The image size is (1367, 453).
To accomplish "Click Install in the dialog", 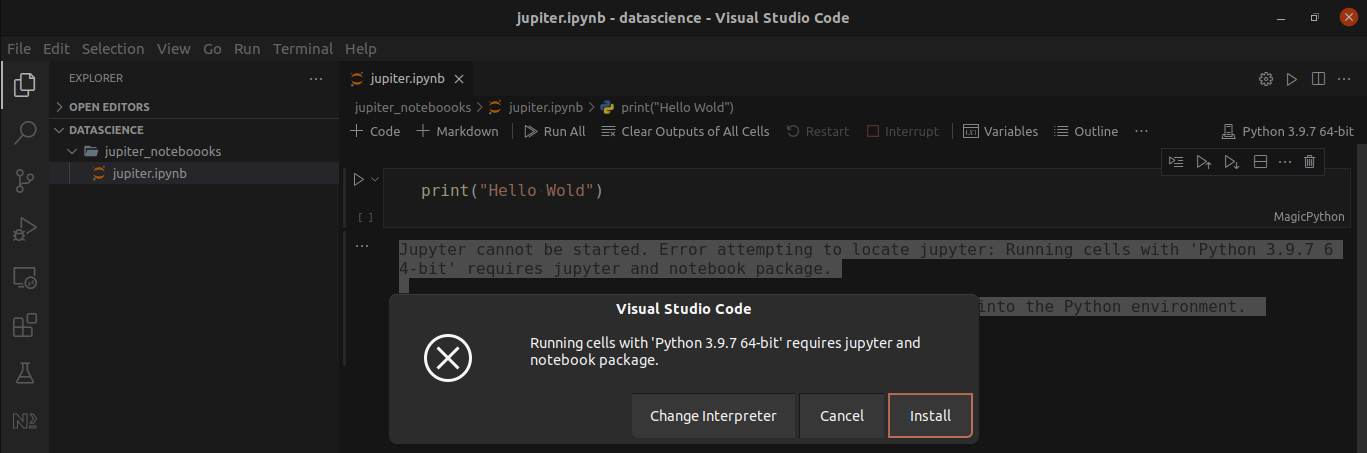I will coord(930,415).
